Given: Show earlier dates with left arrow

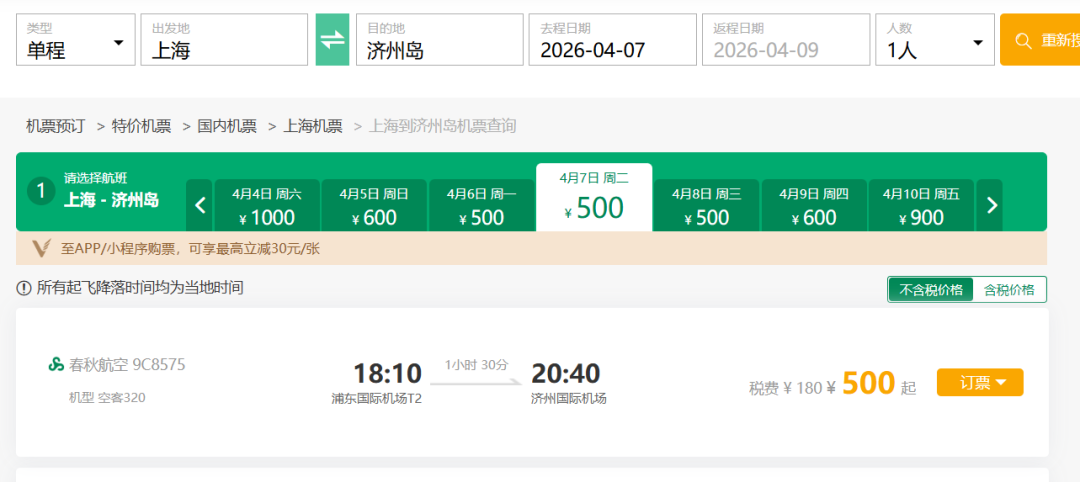Looking at the screenshot, I should tap(200, 205).
